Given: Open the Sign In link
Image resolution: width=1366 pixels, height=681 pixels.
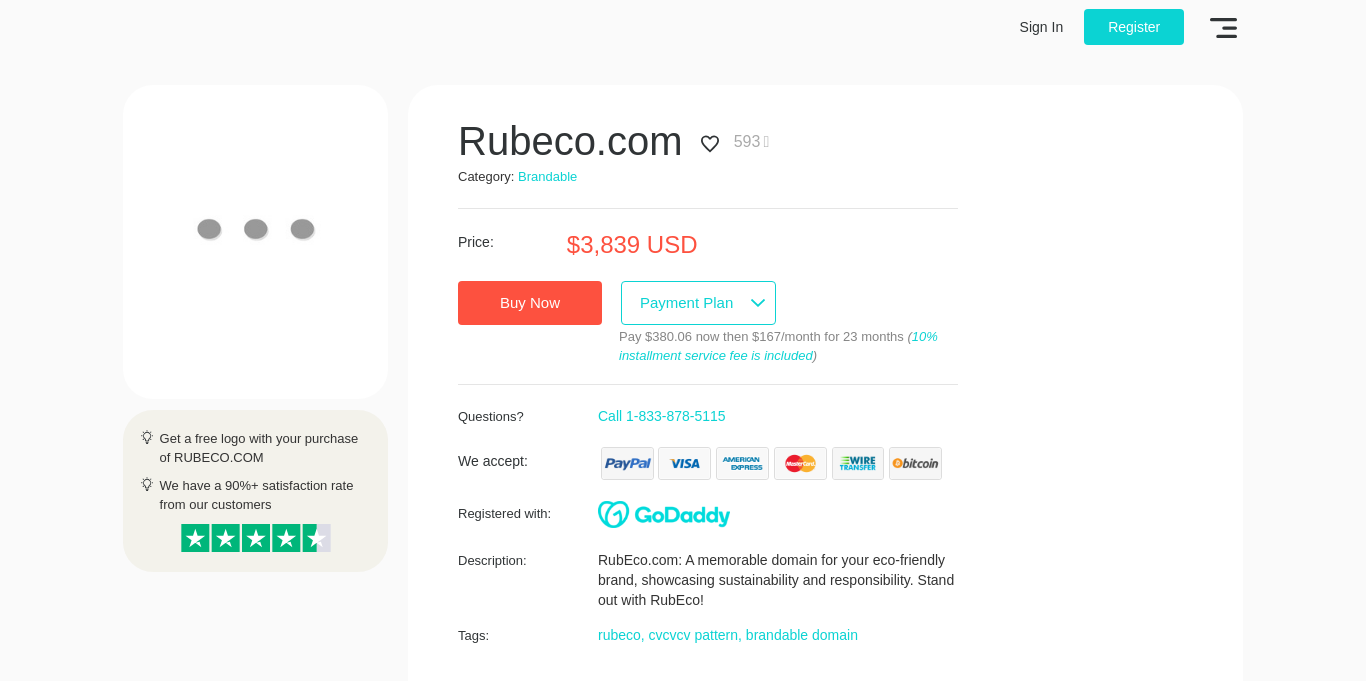Looking at the screenshot, I should [x=1041, y=27].
